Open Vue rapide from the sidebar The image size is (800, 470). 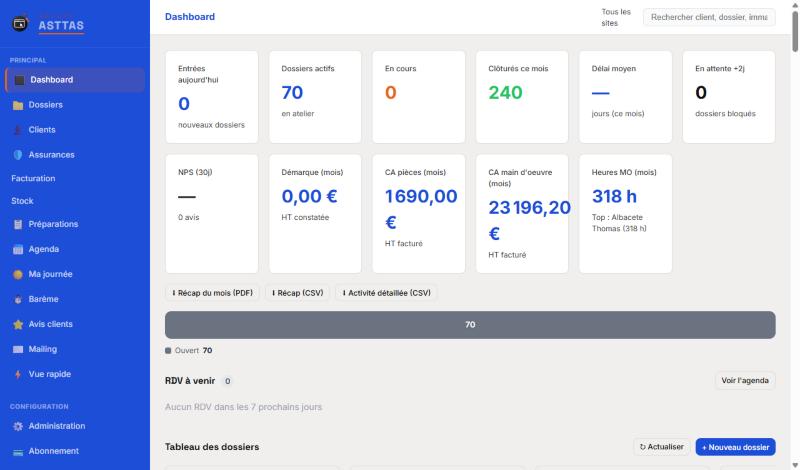click(74, 375)
